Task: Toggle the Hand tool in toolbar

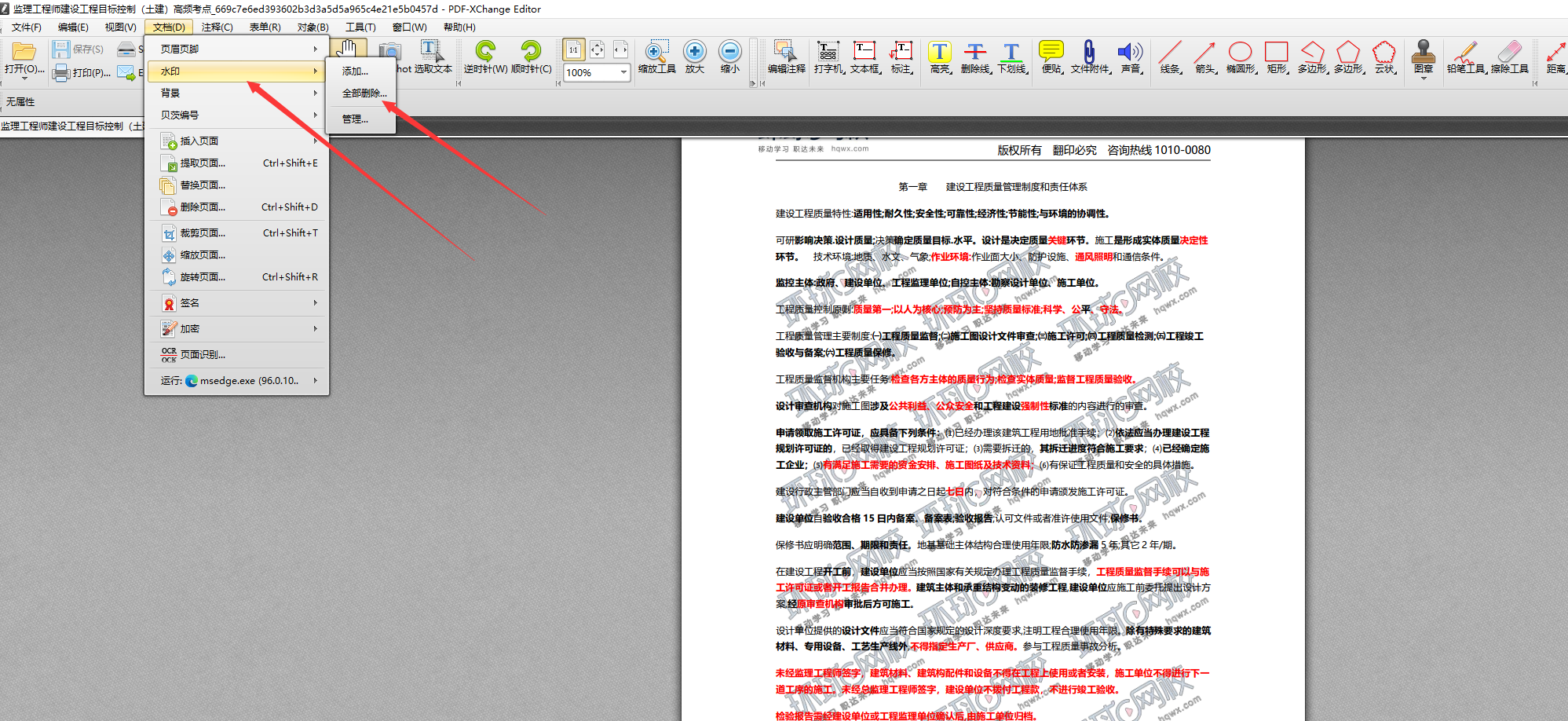Action: point(348,49)
